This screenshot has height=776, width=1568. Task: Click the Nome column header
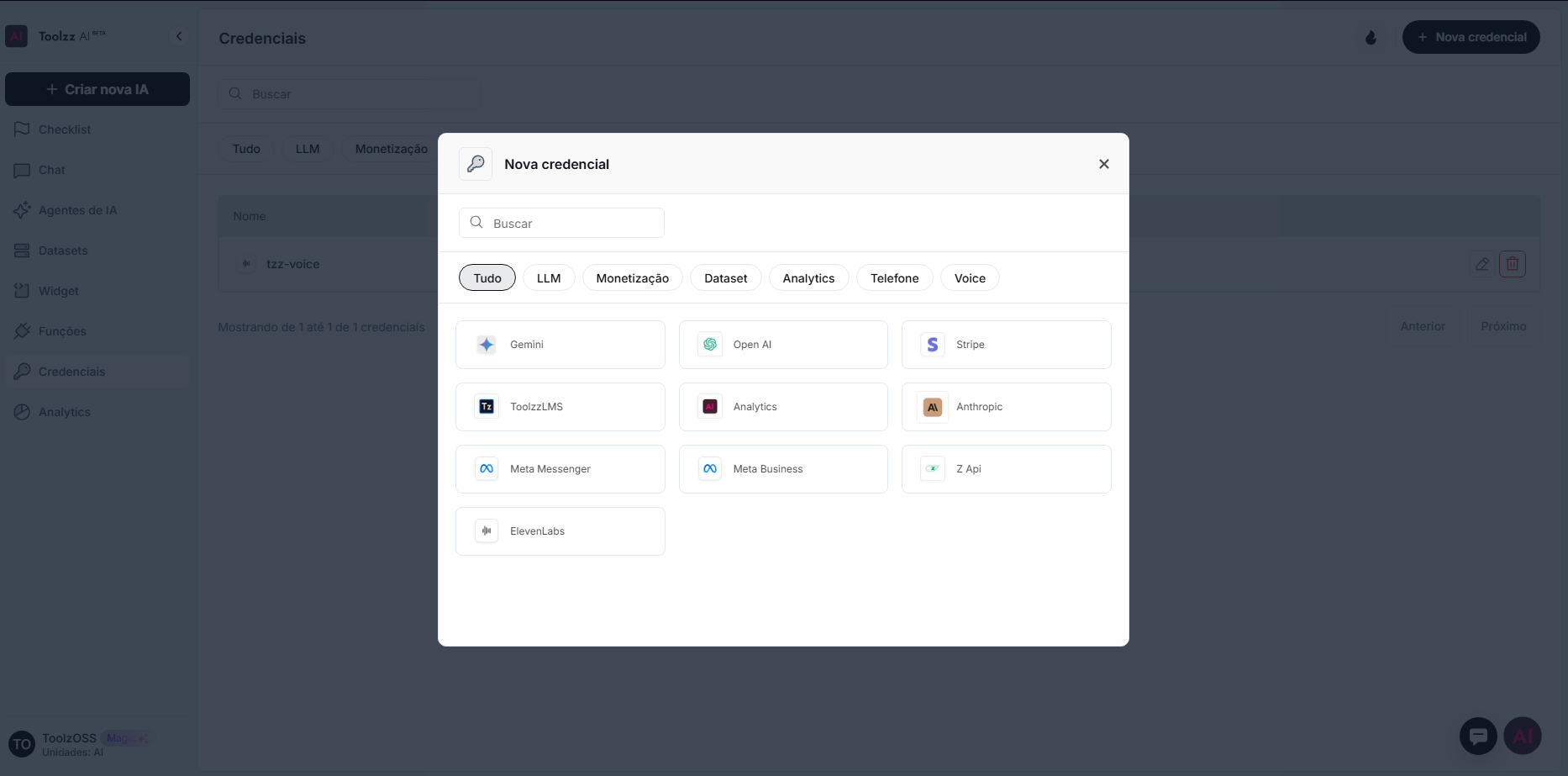pyautogui.click(x=250, y=216)
